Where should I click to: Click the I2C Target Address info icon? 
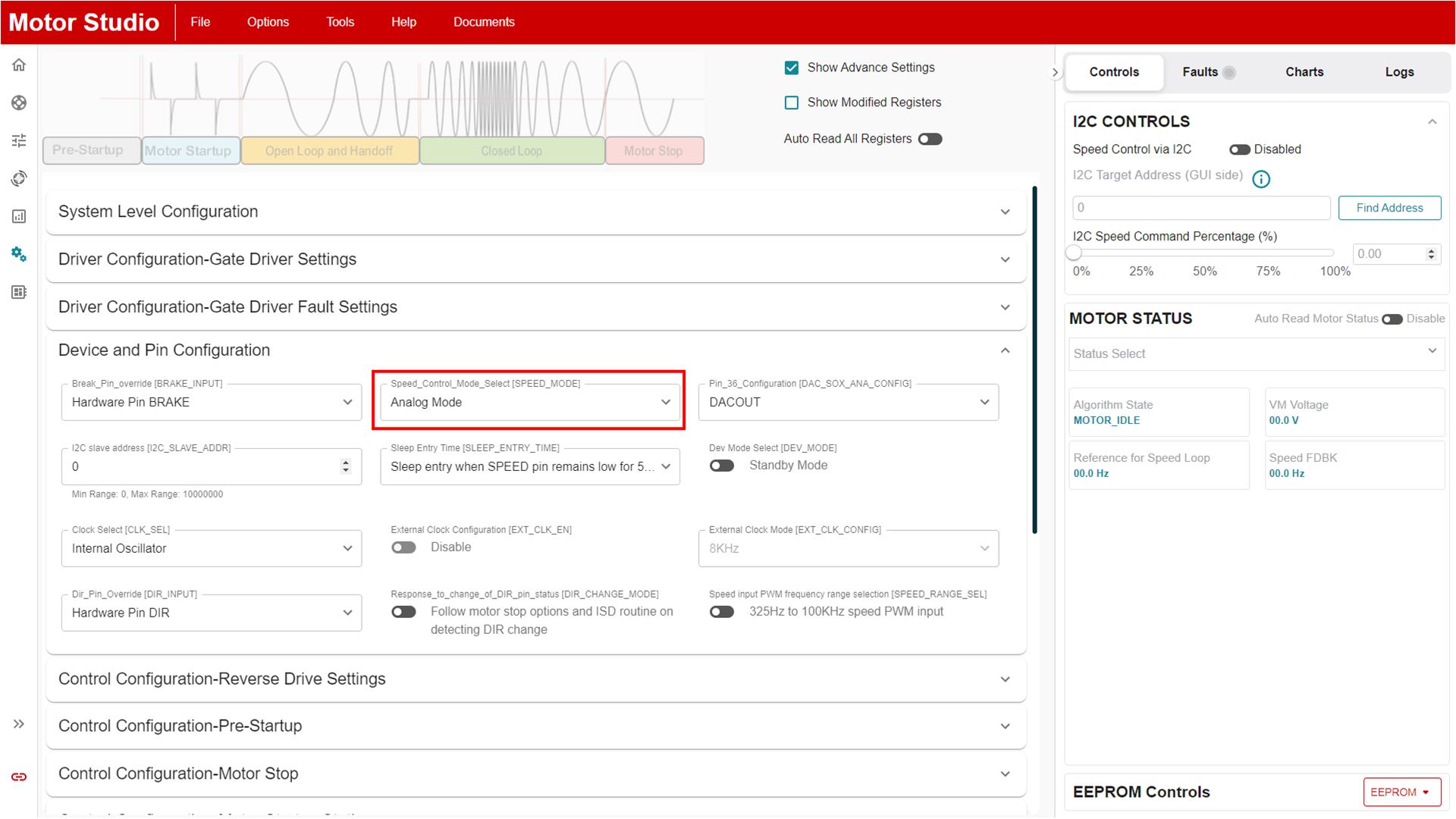[x=1260, y=179]
